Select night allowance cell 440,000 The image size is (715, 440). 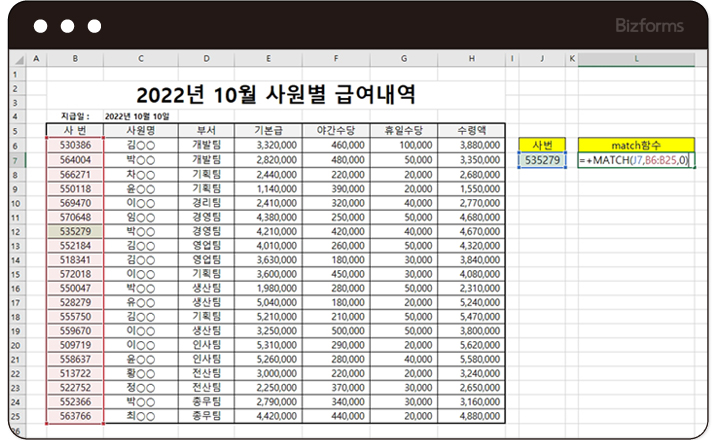336,416
